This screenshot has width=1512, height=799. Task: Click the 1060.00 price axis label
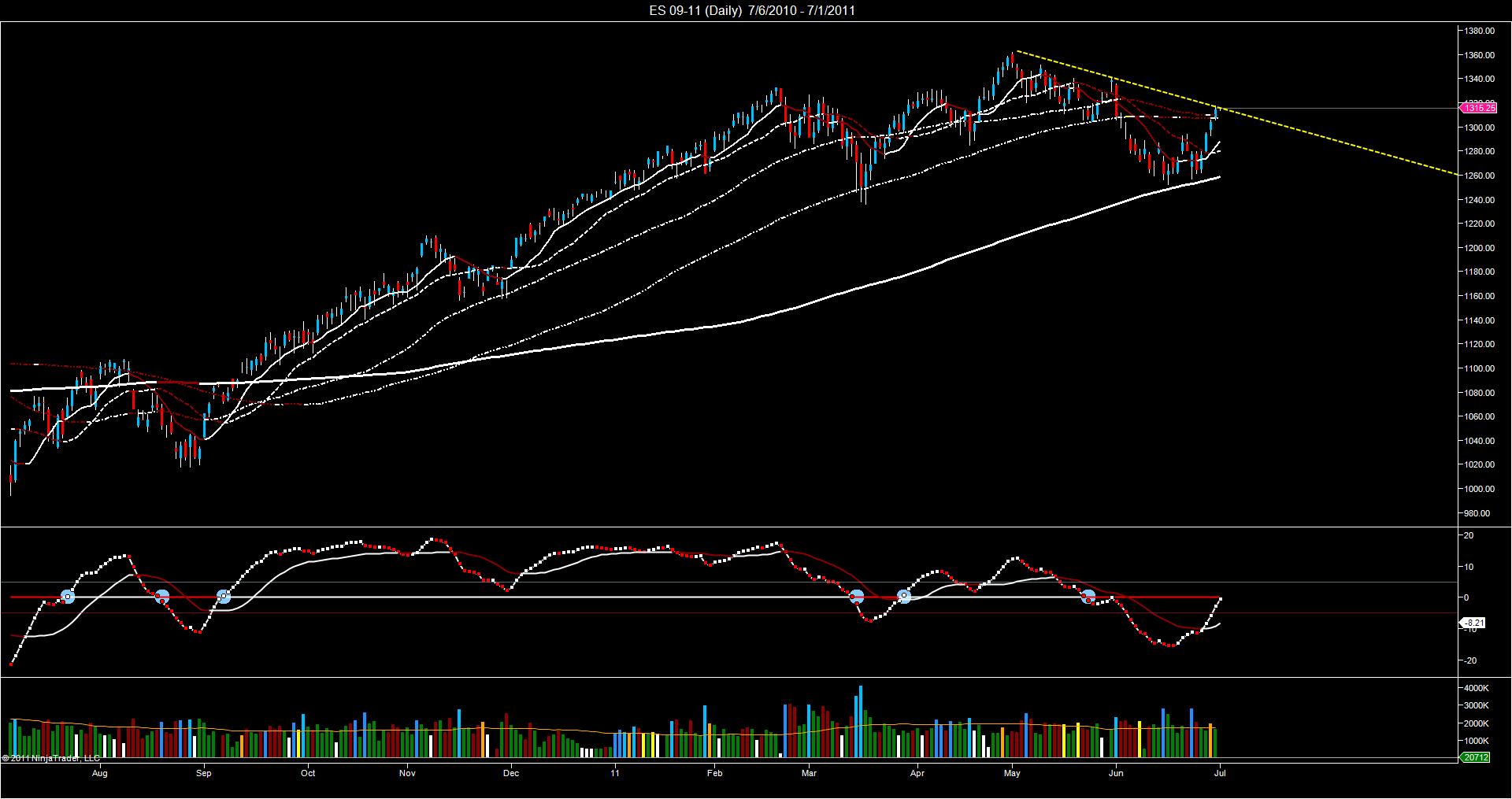pos(1478,416)
